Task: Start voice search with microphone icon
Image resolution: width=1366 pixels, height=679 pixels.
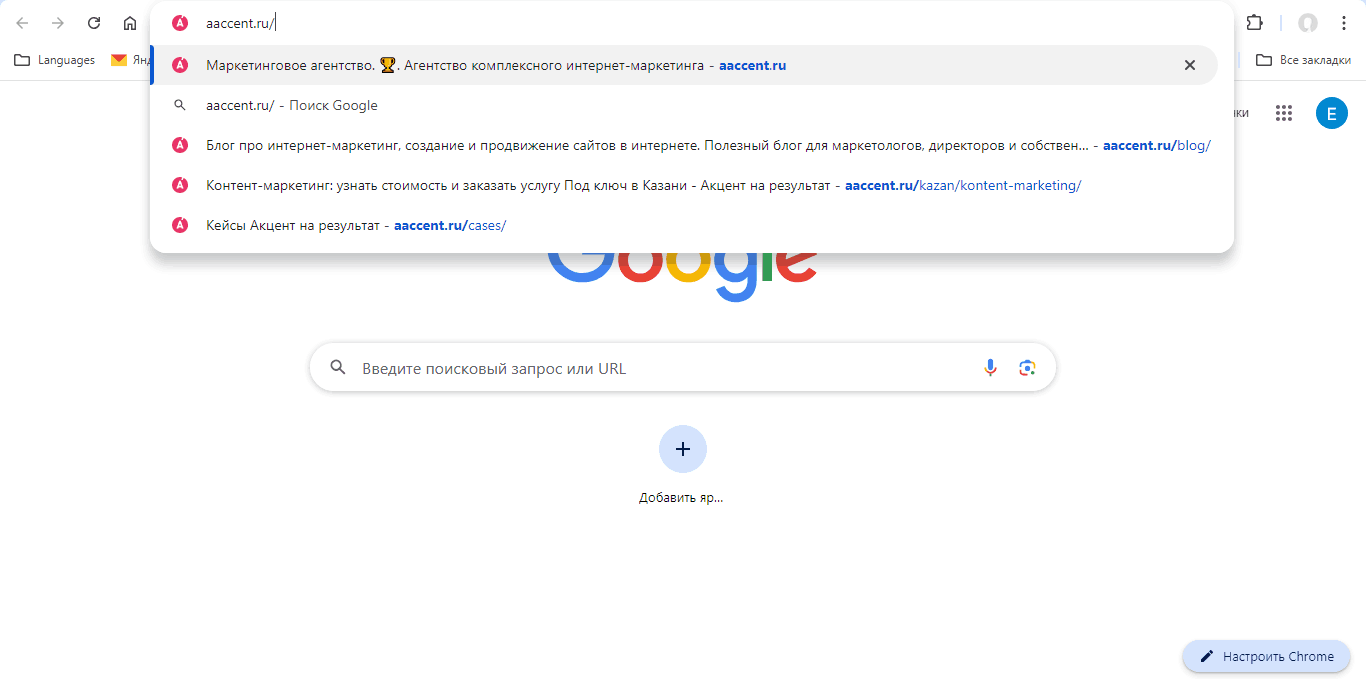Action: [990, 368]
